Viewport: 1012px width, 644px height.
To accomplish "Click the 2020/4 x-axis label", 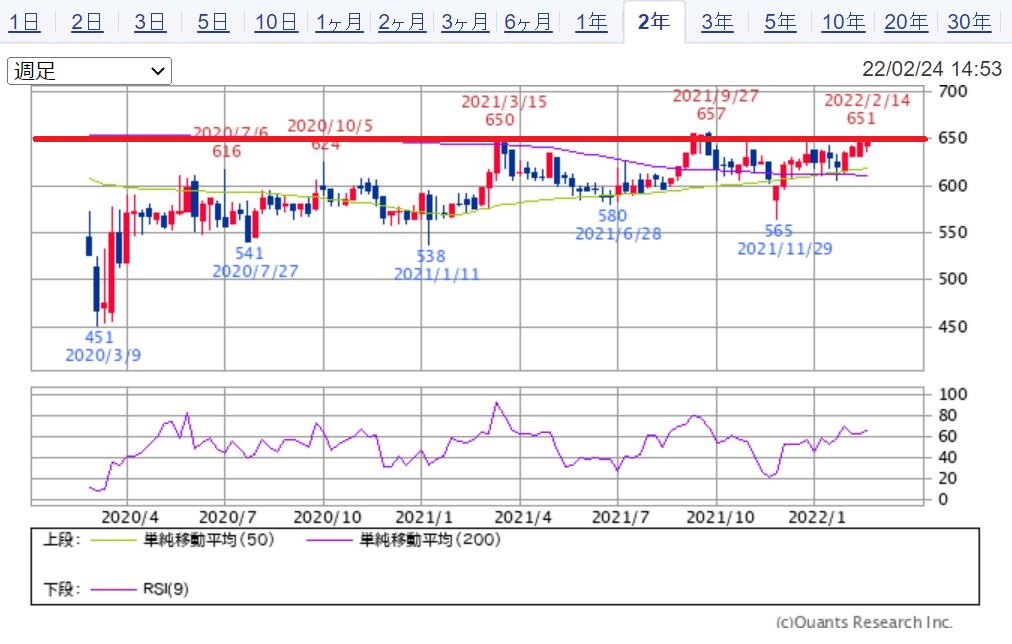I will pyautogui.click(x=130, y=517).
